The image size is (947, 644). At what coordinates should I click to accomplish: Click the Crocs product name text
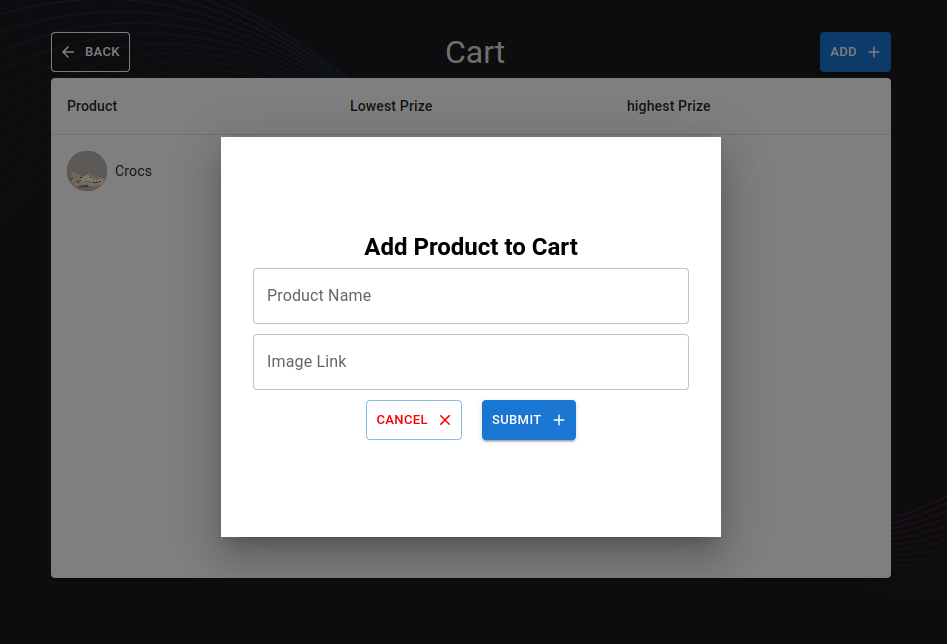[133, 170]
